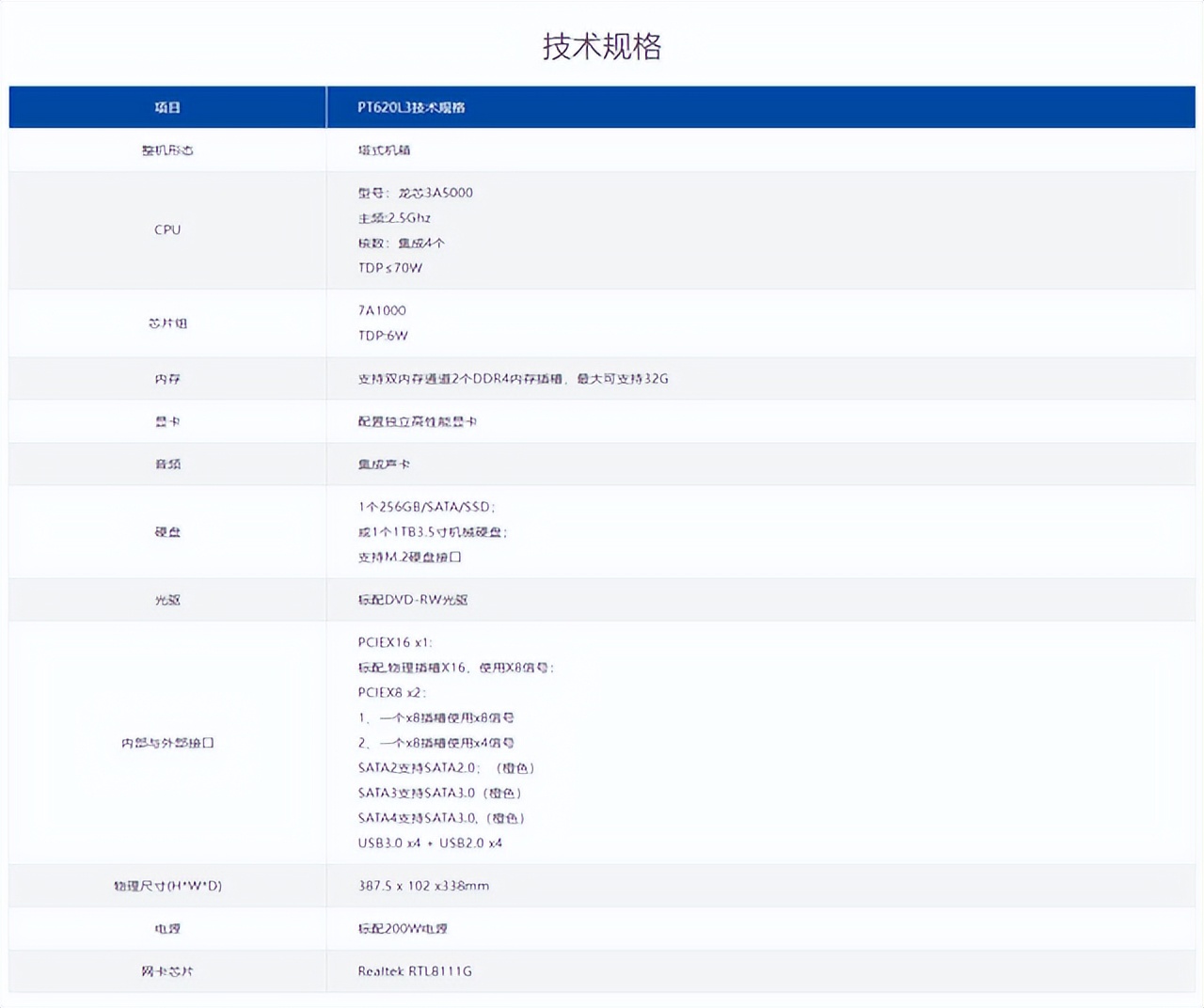Click the 整机形态 row label
Image resolution: width=1204 pixels, height=1008 pixels.
click(166, 149)
